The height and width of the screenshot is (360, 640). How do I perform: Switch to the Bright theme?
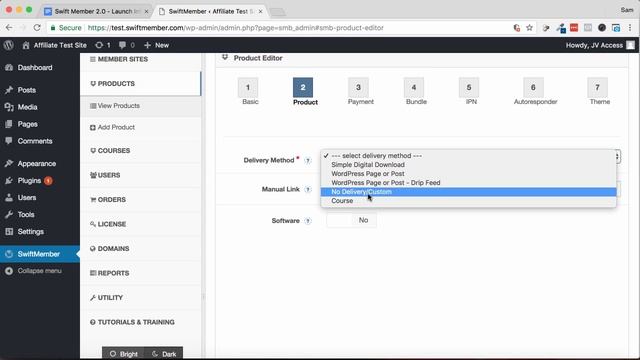123,353
